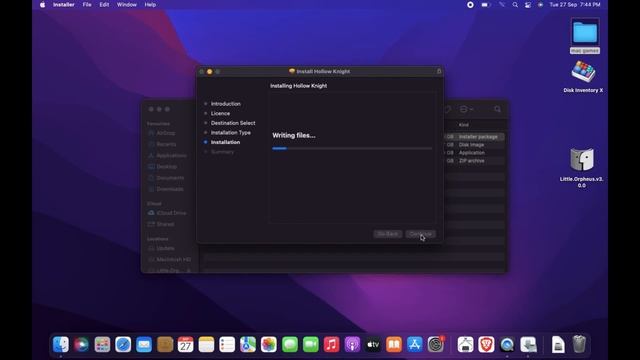Open Launchpad in the dock
The width and height of the screenshot is (640, 360).
102,344
